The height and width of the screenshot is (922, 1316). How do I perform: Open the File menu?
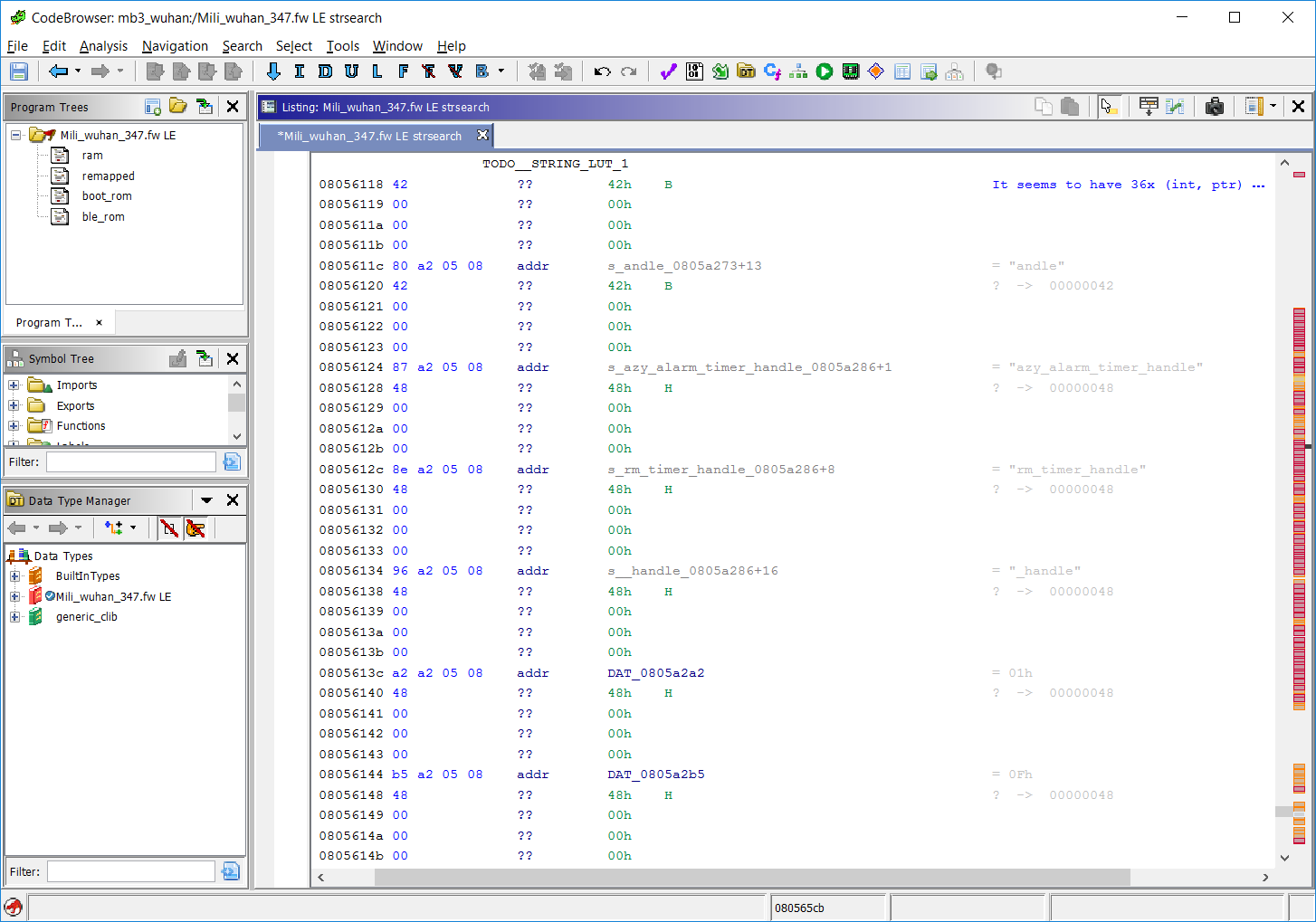(17, 46)
